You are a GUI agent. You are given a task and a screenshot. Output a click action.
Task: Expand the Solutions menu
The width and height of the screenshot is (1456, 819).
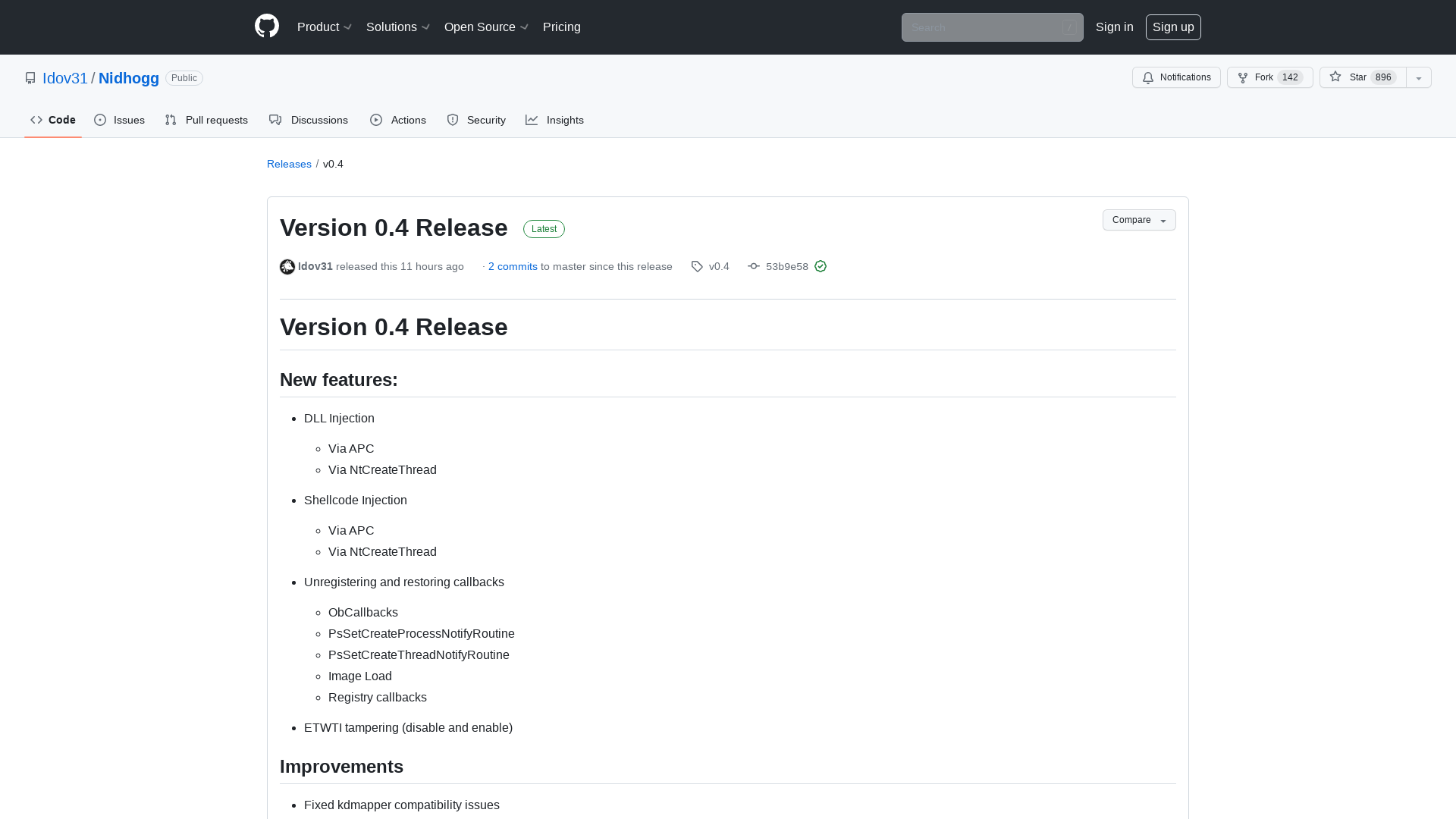point(398,27)
